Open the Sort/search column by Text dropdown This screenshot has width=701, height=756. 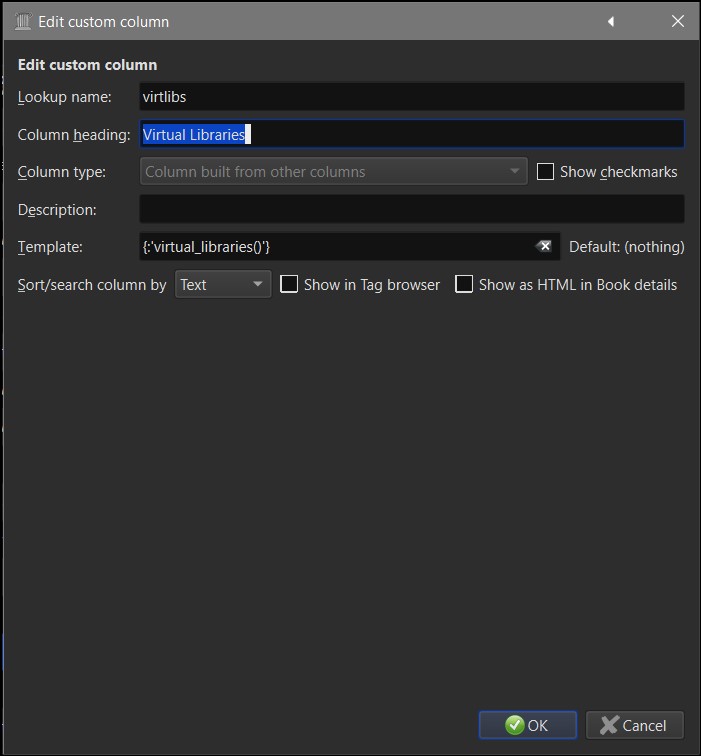click(x=223, y=284)
